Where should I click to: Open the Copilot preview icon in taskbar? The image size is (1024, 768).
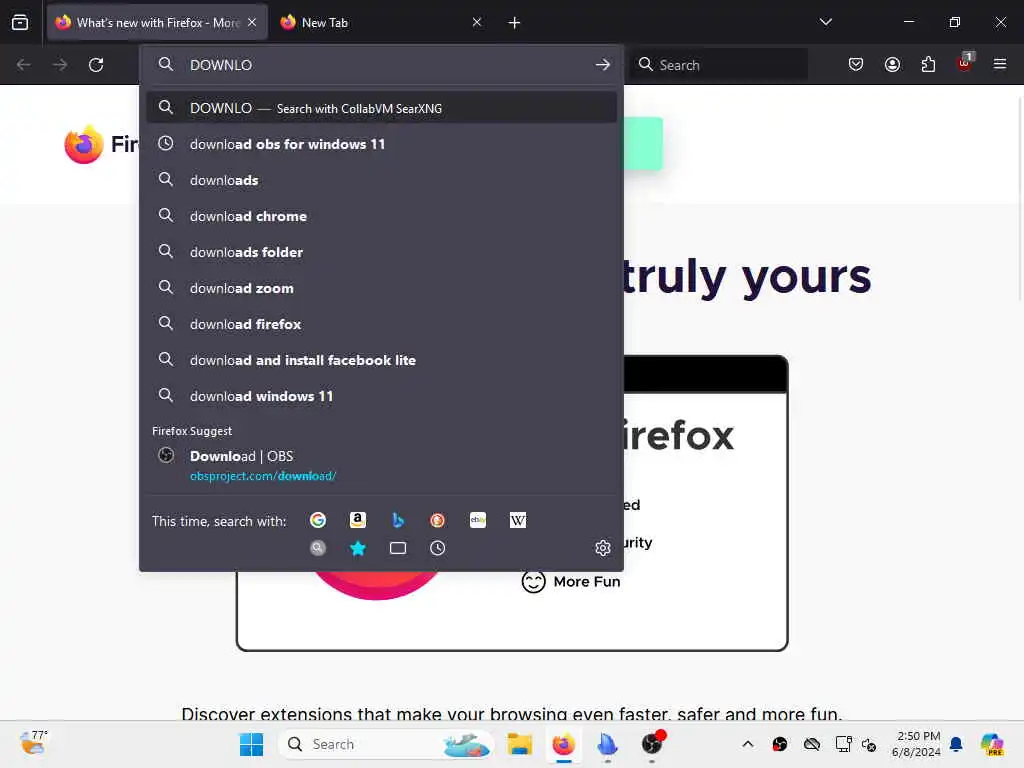tap(992, 744)
